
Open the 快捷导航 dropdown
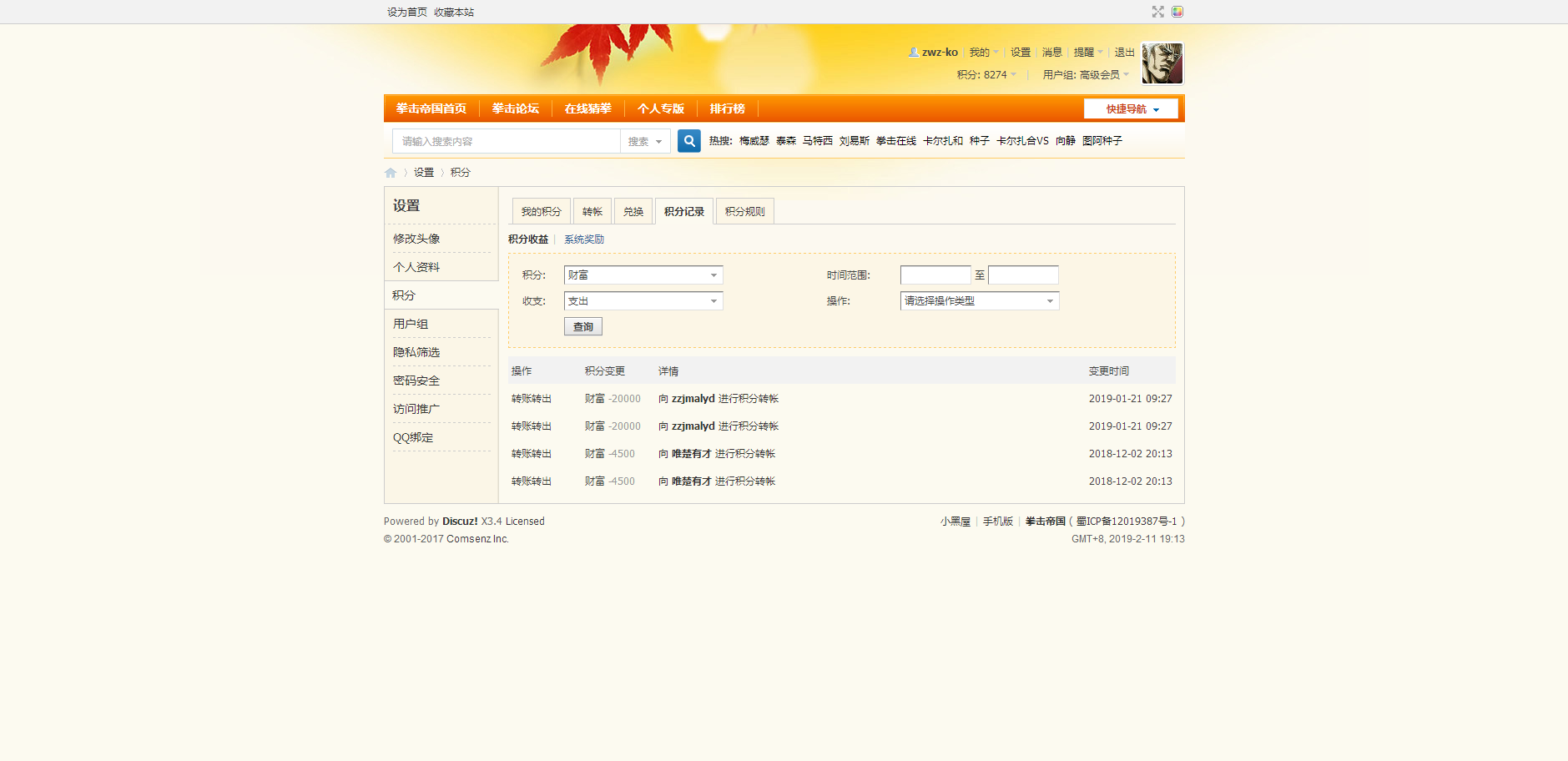tap(1131, 108)
